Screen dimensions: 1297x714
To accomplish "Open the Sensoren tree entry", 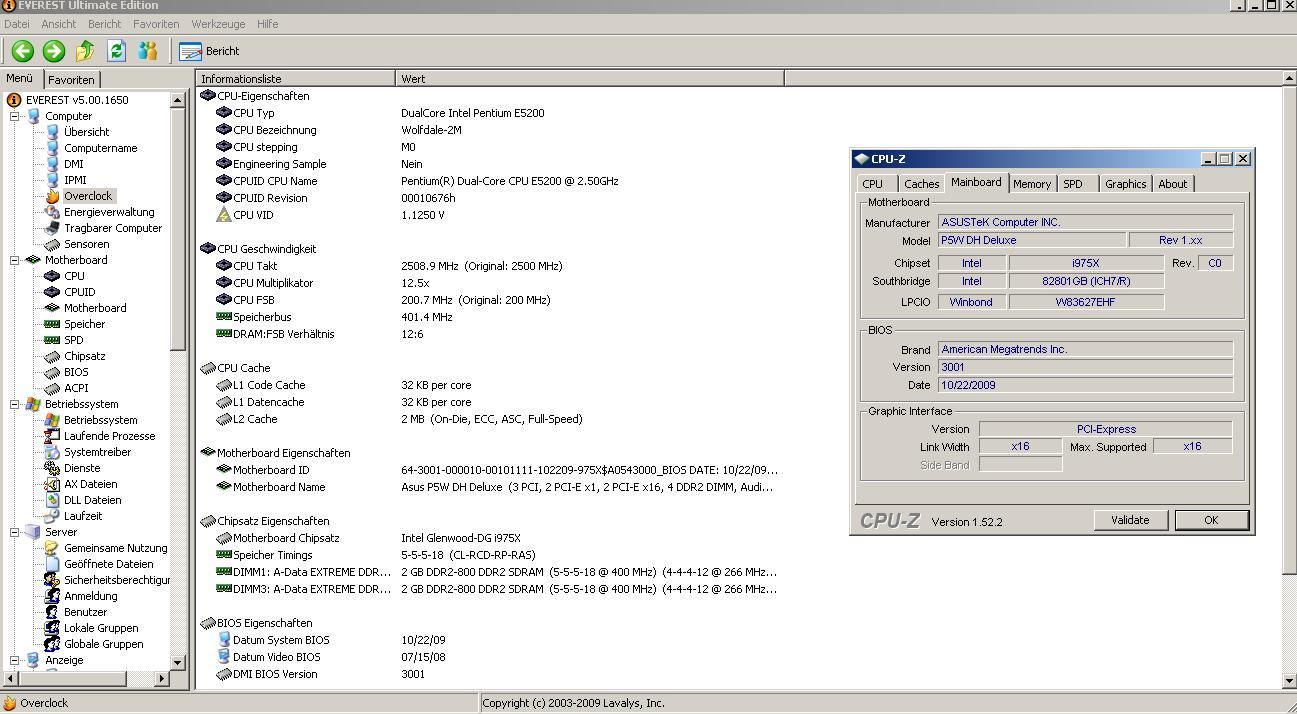I will [x=86, y=244].
